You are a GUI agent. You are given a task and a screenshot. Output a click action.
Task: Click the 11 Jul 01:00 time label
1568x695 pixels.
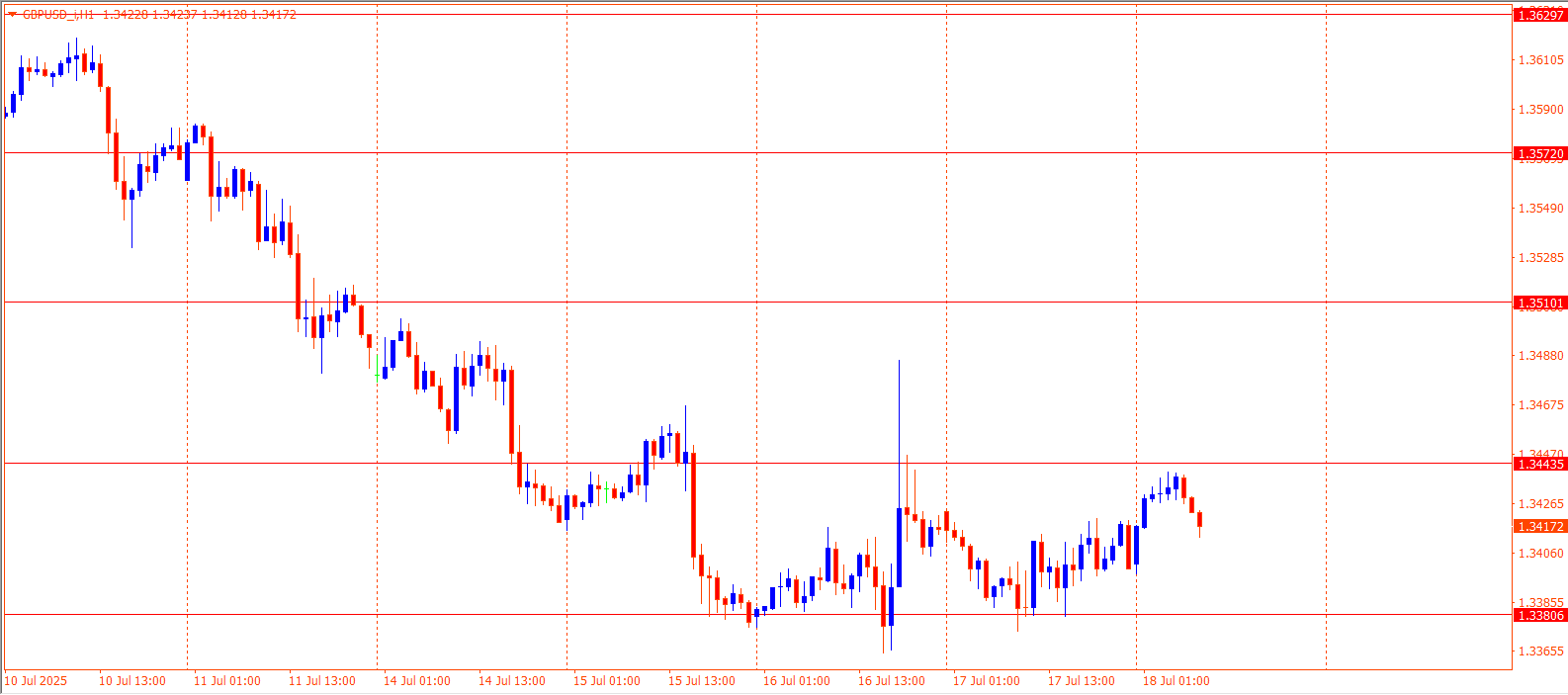(x=227, y=681)
